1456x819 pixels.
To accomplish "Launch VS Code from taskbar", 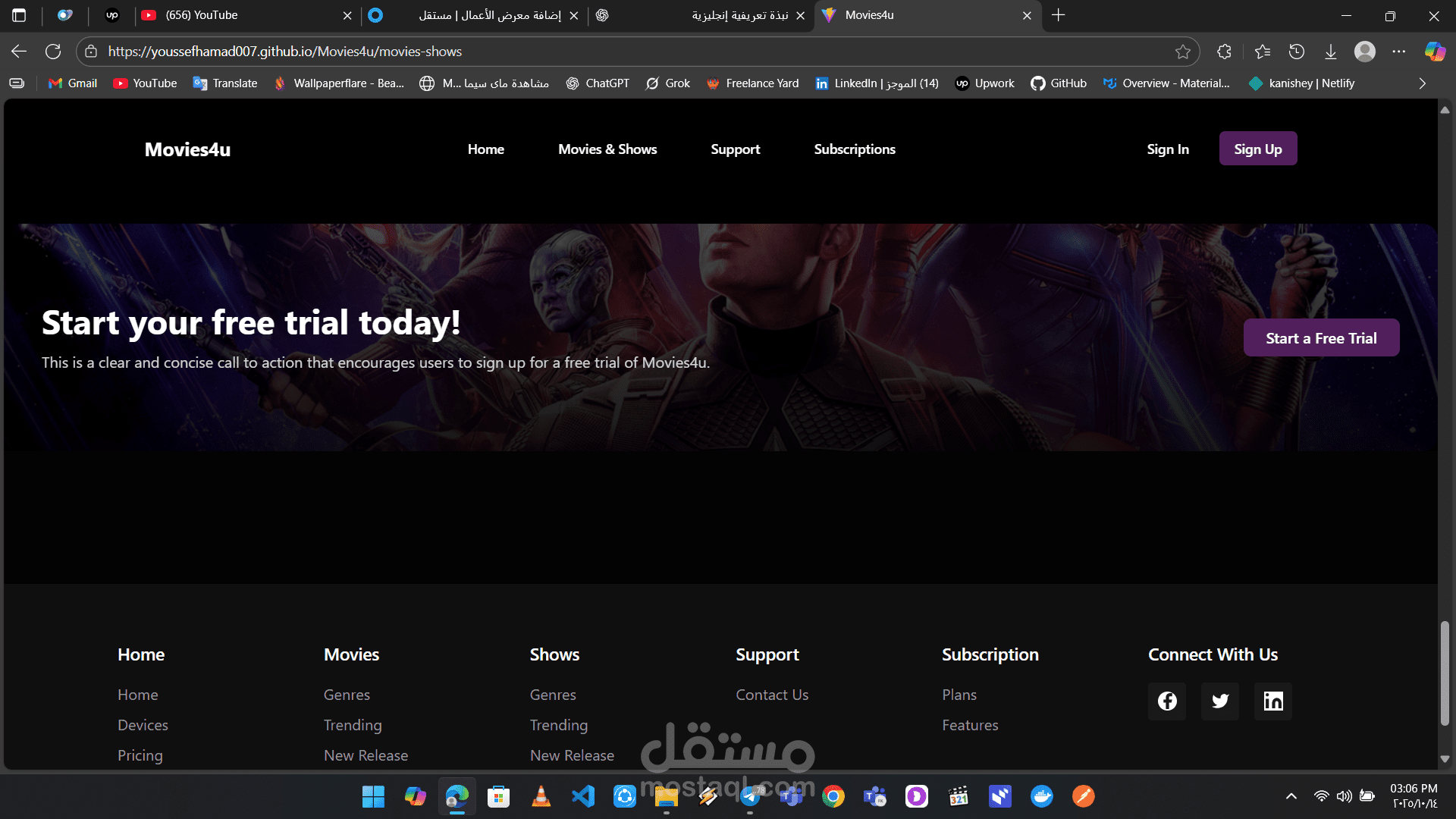I will [582, 796].
